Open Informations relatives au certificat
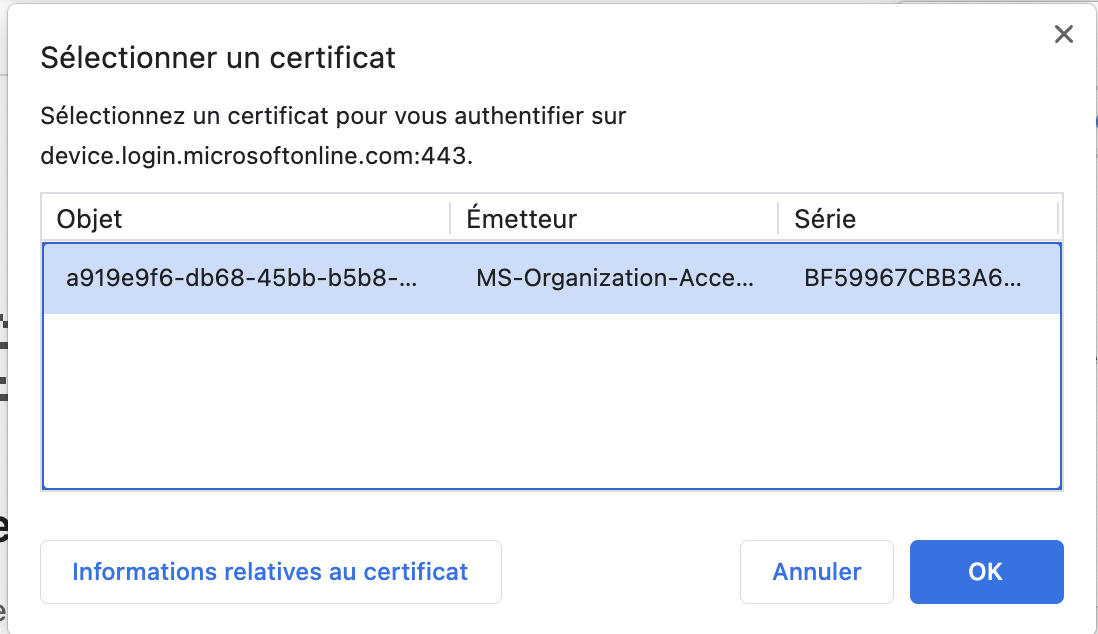The image size is (1098, 634). pyautogui.click(x=270, y=572)
